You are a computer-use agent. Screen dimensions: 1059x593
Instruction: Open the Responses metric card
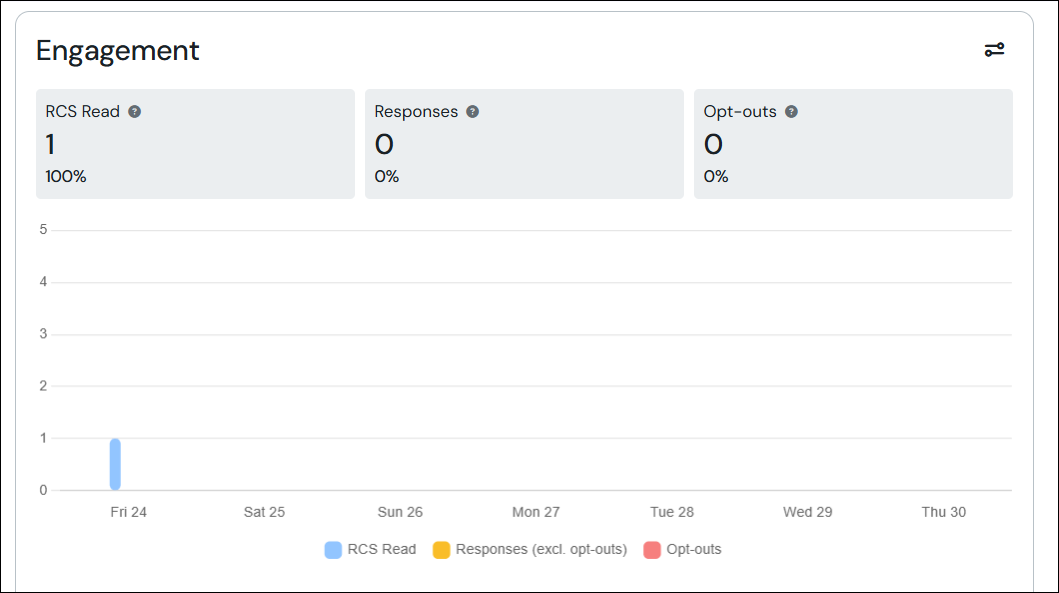524,144
